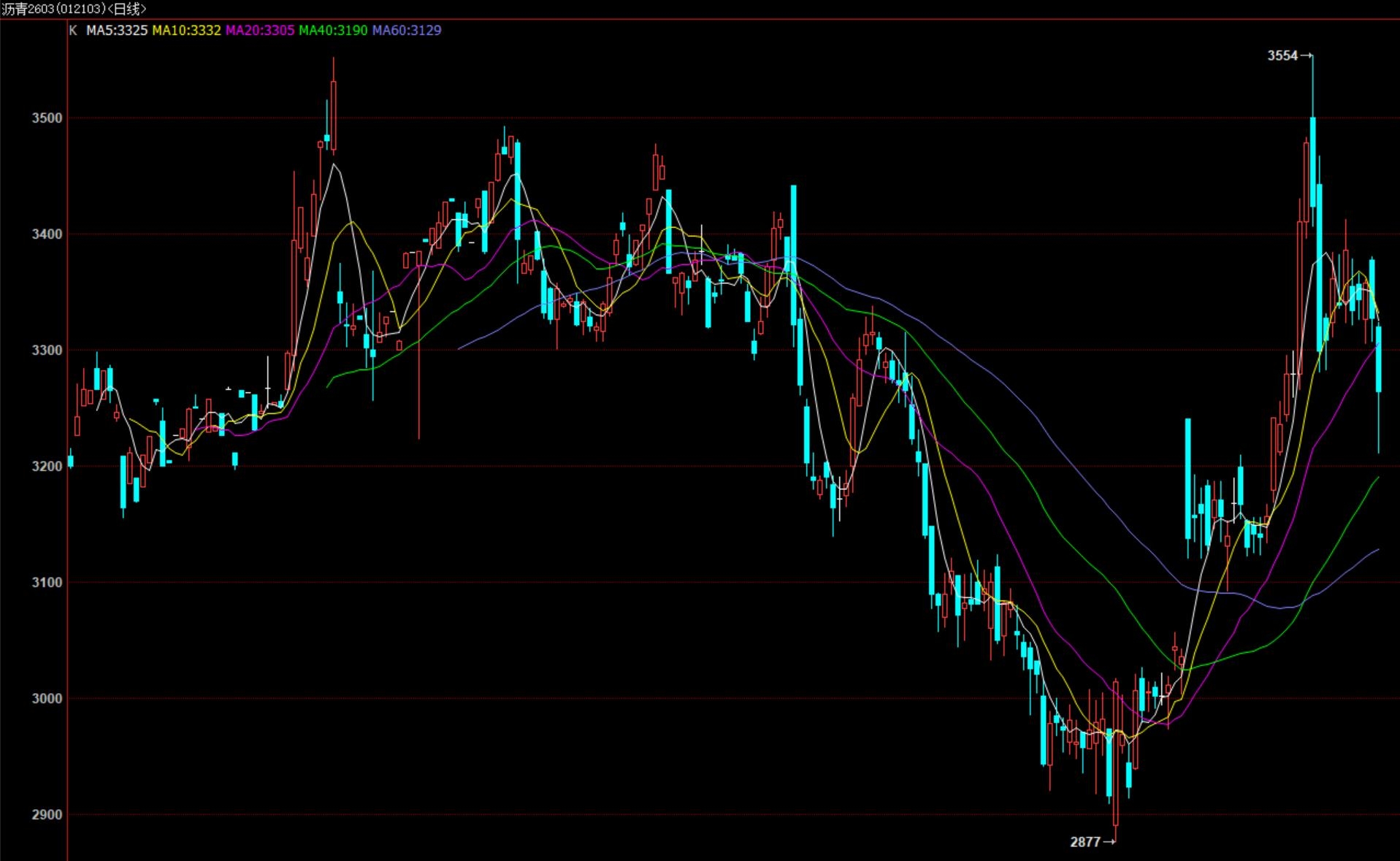Click the blue MA60:3129 legend label
This screenshot has width=1400, height=861.
click(x=407, y=30)
